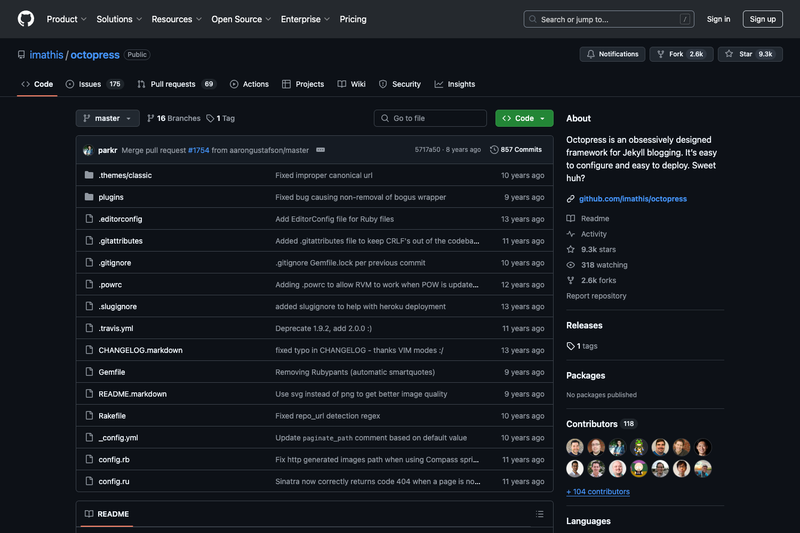Click the .travis.yml file icon
The image size is (800, 533).
(x=89, y=328)
